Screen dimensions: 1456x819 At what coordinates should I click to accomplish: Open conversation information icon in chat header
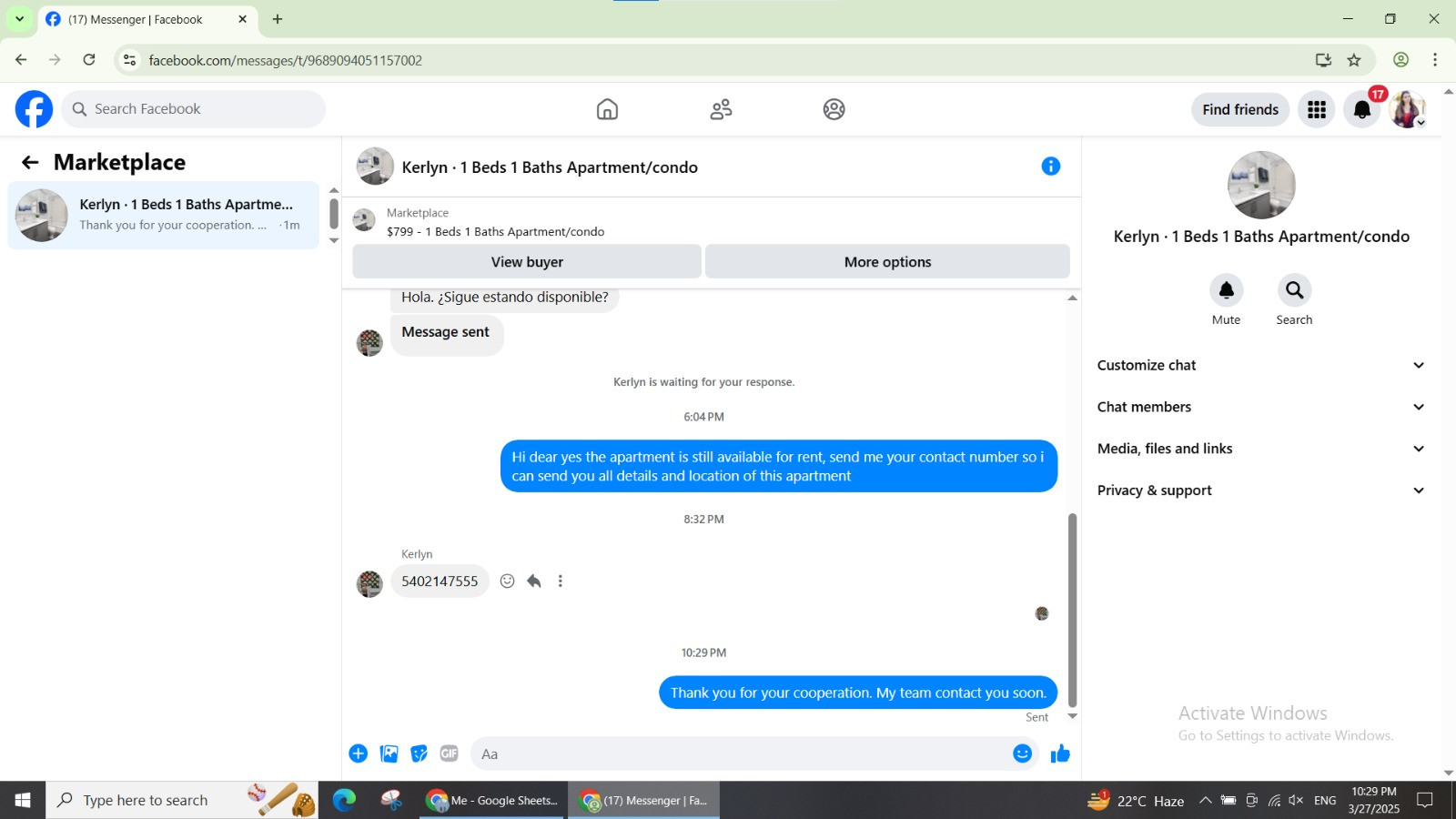click(1050, 167)
